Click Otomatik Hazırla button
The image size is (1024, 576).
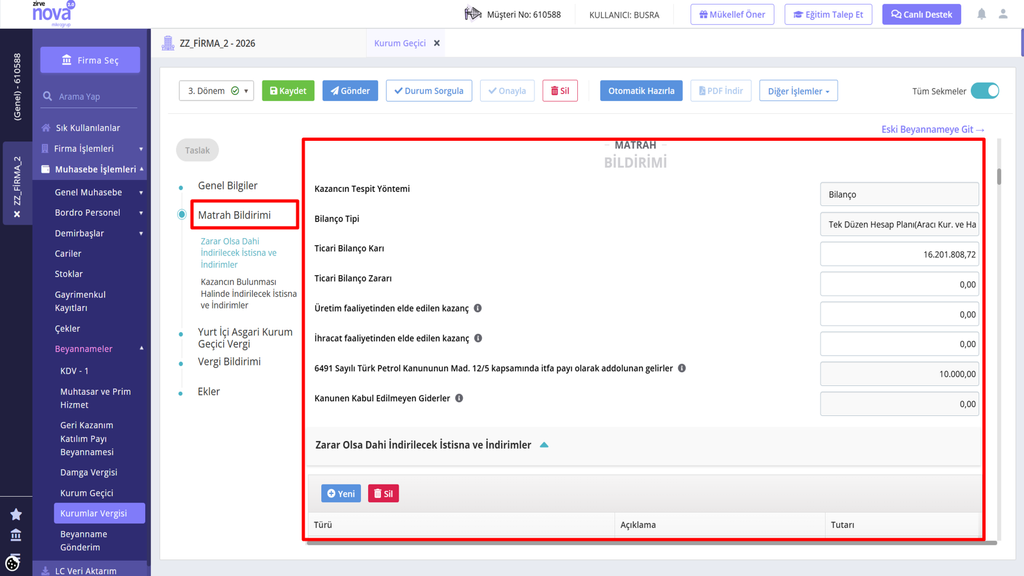tap(641, 91)
